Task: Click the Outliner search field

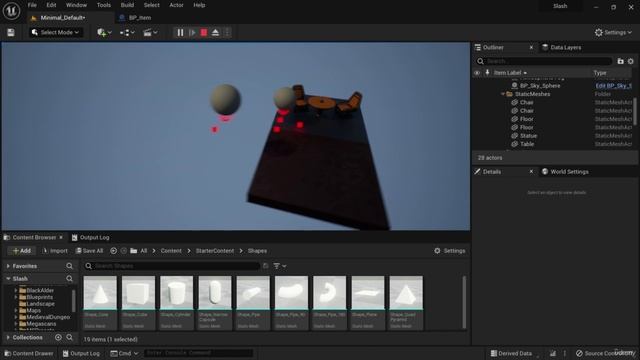Action: 544,61
